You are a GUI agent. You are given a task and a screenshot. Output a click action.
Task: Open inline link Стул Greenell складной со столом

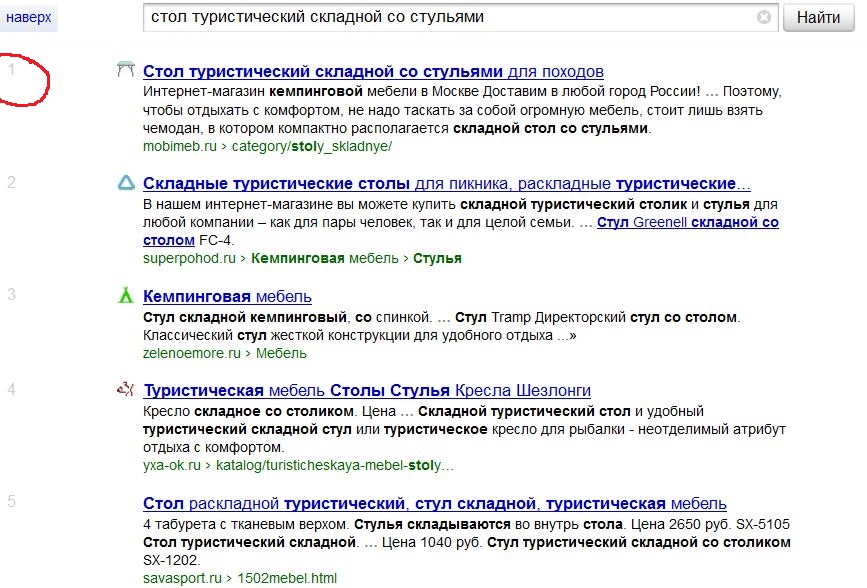coord(687,222)
